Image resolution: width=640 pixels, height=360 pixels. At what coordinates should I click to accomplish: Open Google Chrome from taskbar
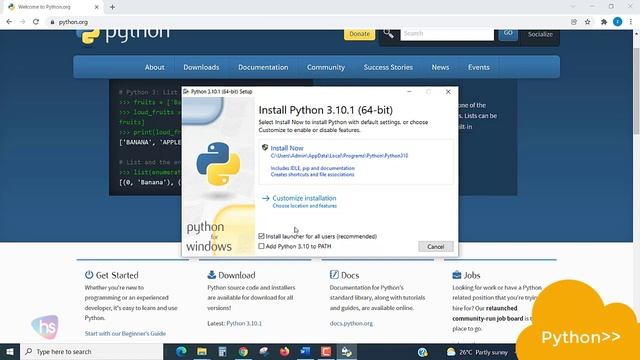click(243, 351)
